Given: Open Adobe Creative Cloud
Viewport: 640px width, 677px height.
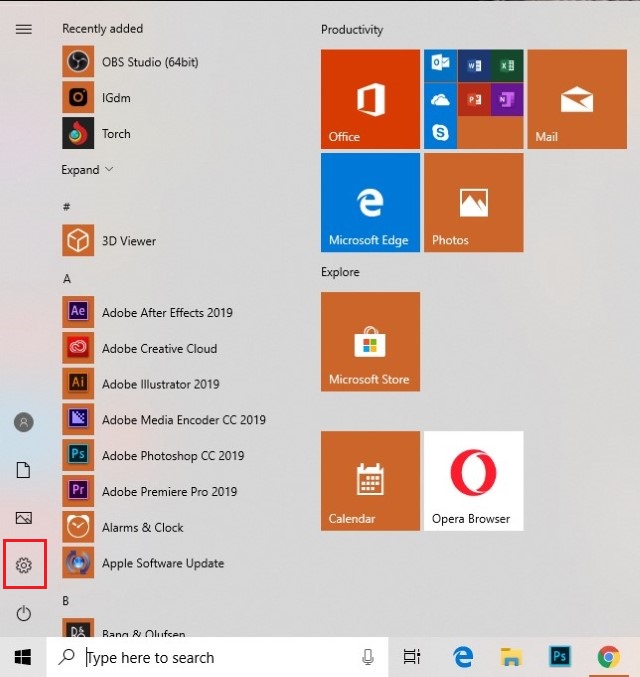Looking at the screenshot, I should click(x=139, y=348).
